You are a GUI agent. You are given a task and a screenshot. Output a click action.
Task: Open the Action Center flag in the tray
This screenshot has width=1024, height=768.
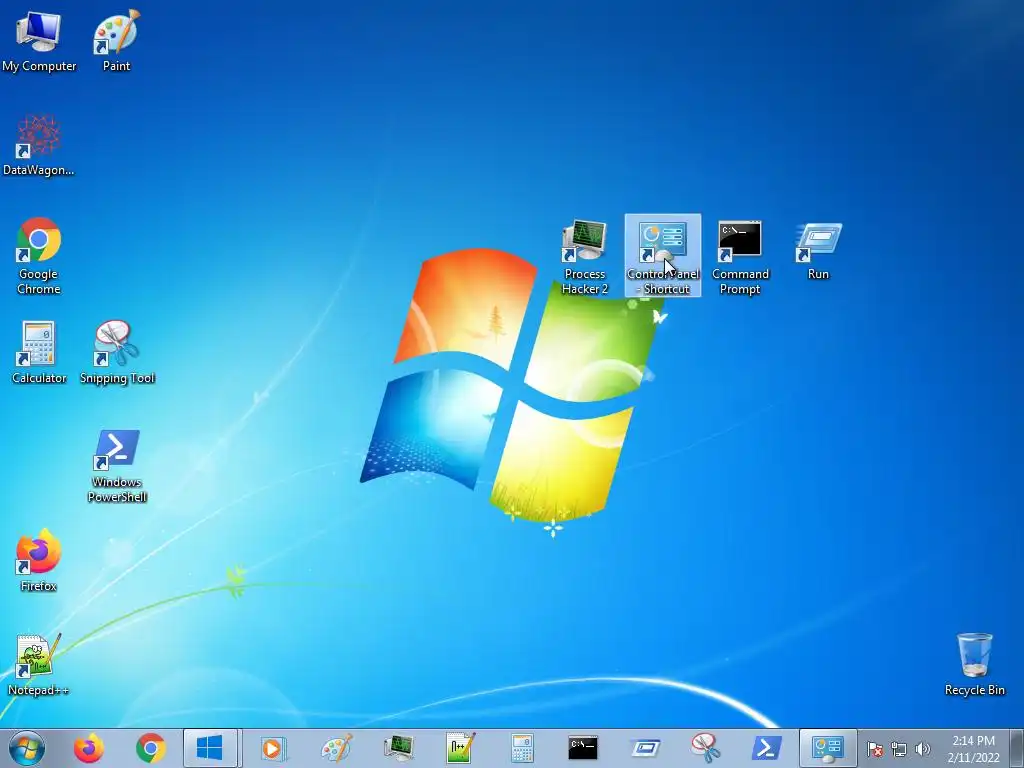click(x=874, y=749)
